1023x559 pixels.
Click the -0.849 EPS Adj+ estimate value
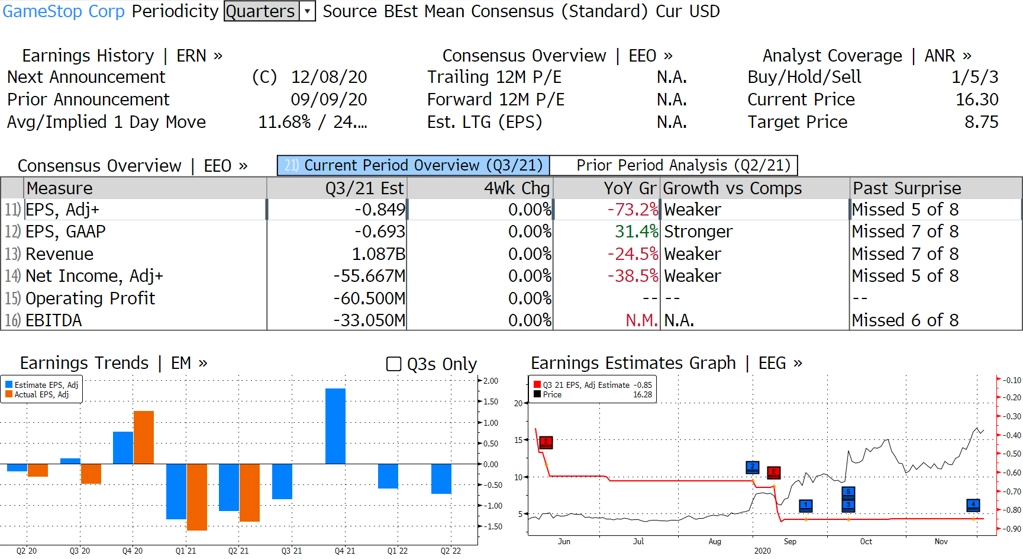380,209
